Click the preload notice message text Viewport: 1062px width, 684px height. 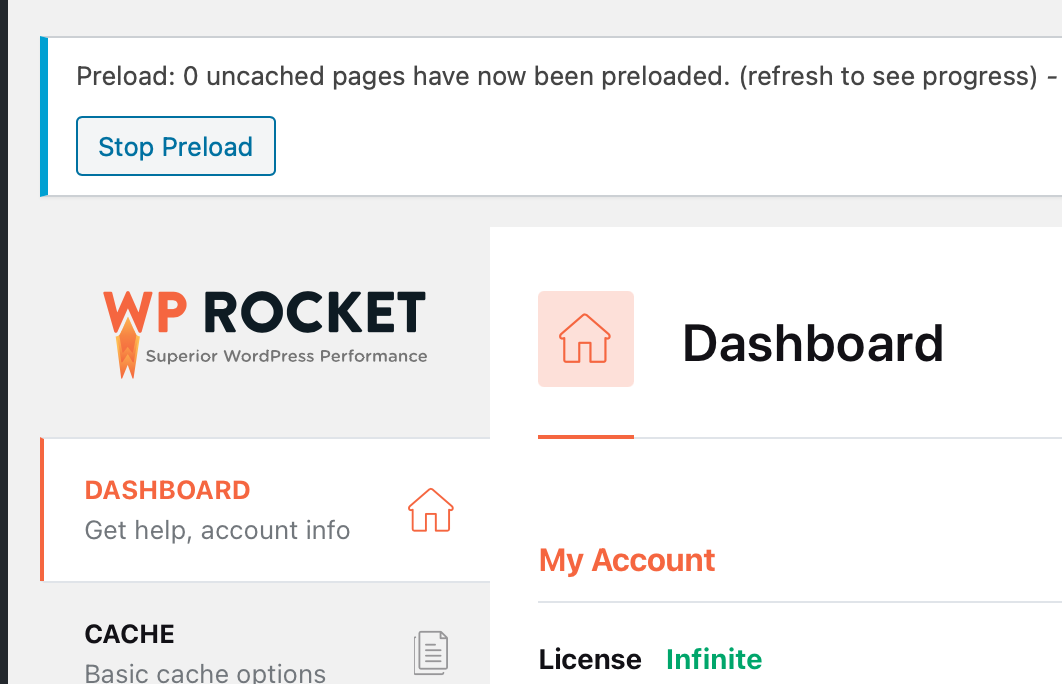tap(400, 77)
